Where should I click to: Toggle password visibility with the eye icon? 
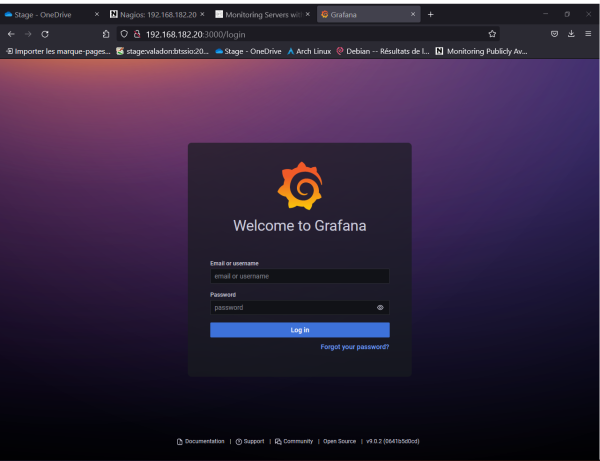click(380, 308)
